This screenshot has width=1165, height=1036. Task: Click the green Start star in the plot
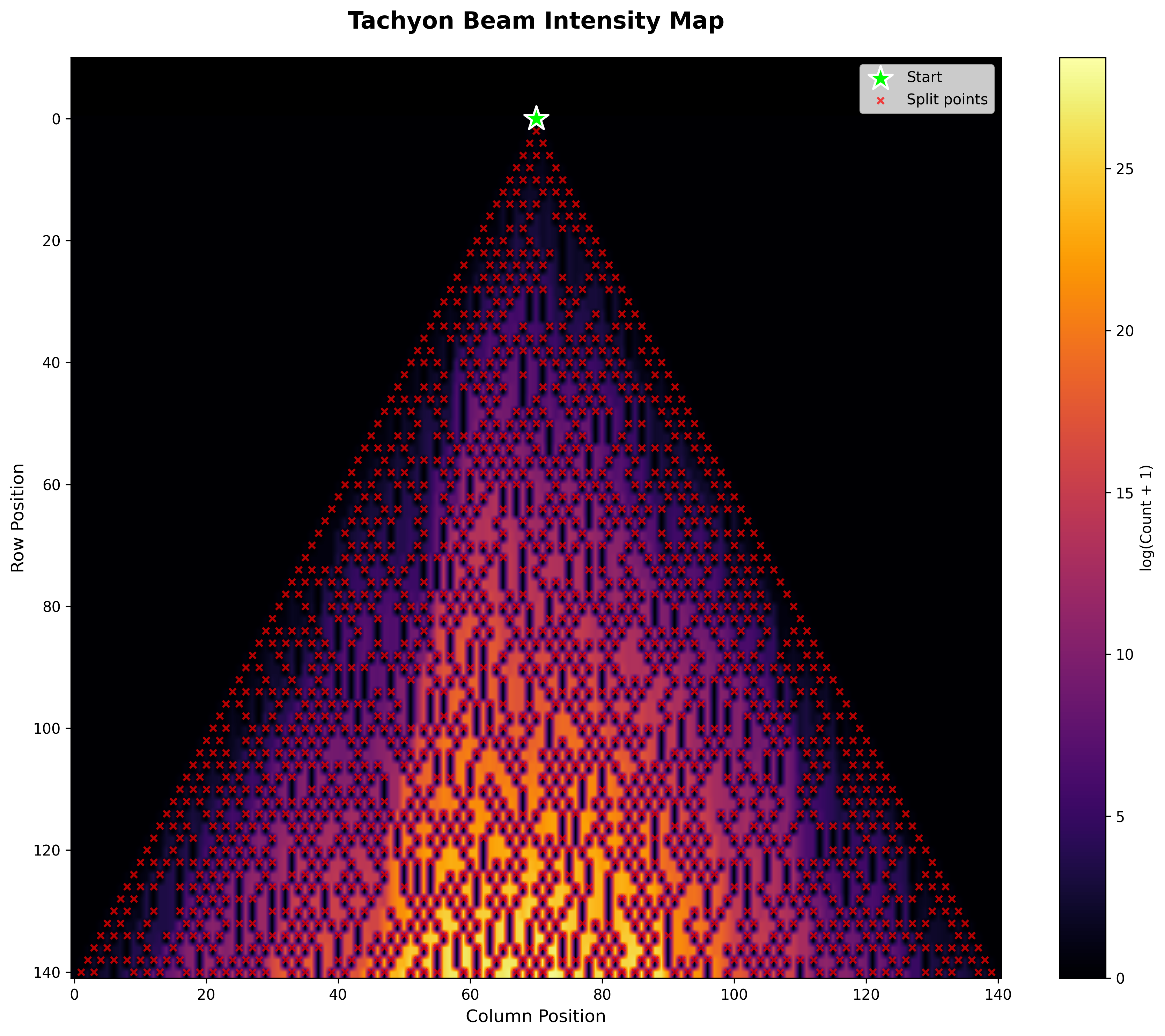pyautogui.click(x=536, y=119)
